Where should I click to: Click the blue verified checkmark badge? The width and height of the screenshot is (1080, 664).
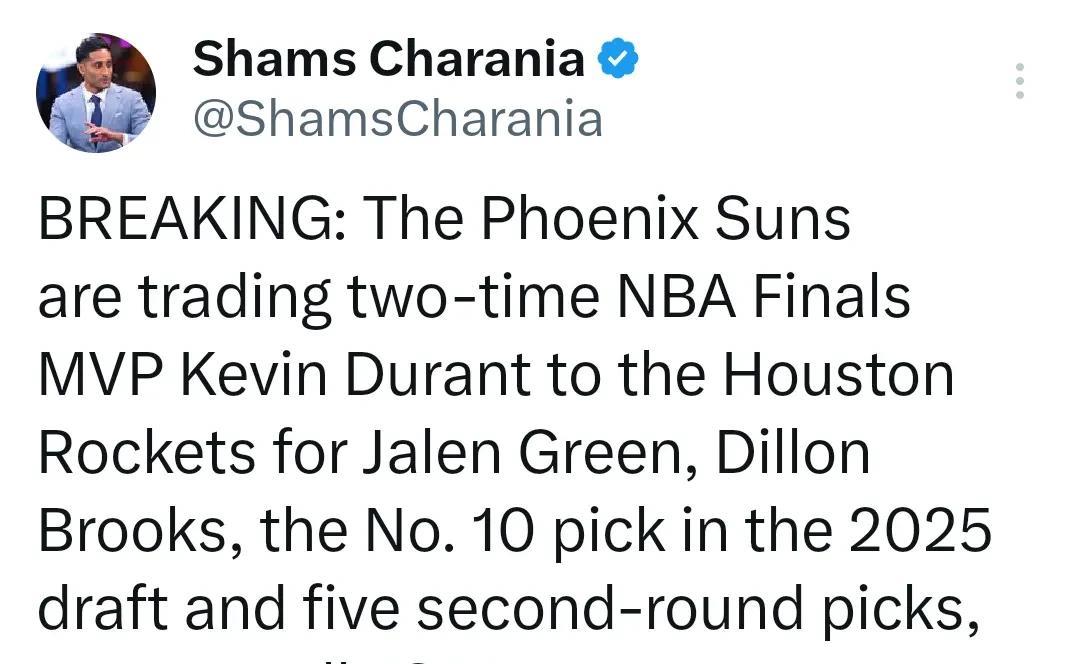(x=618, y=58)
